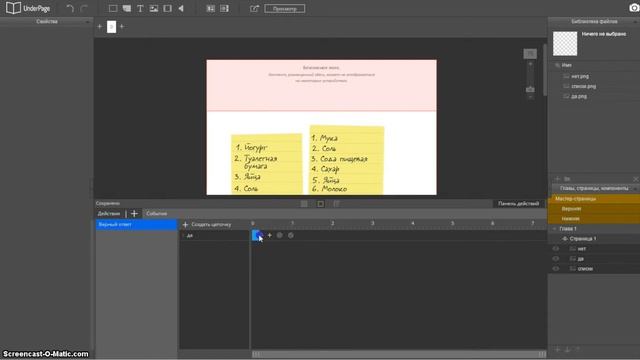Select the speaker audio tool
The image size is (640, 360).
[x=181, y=8]
